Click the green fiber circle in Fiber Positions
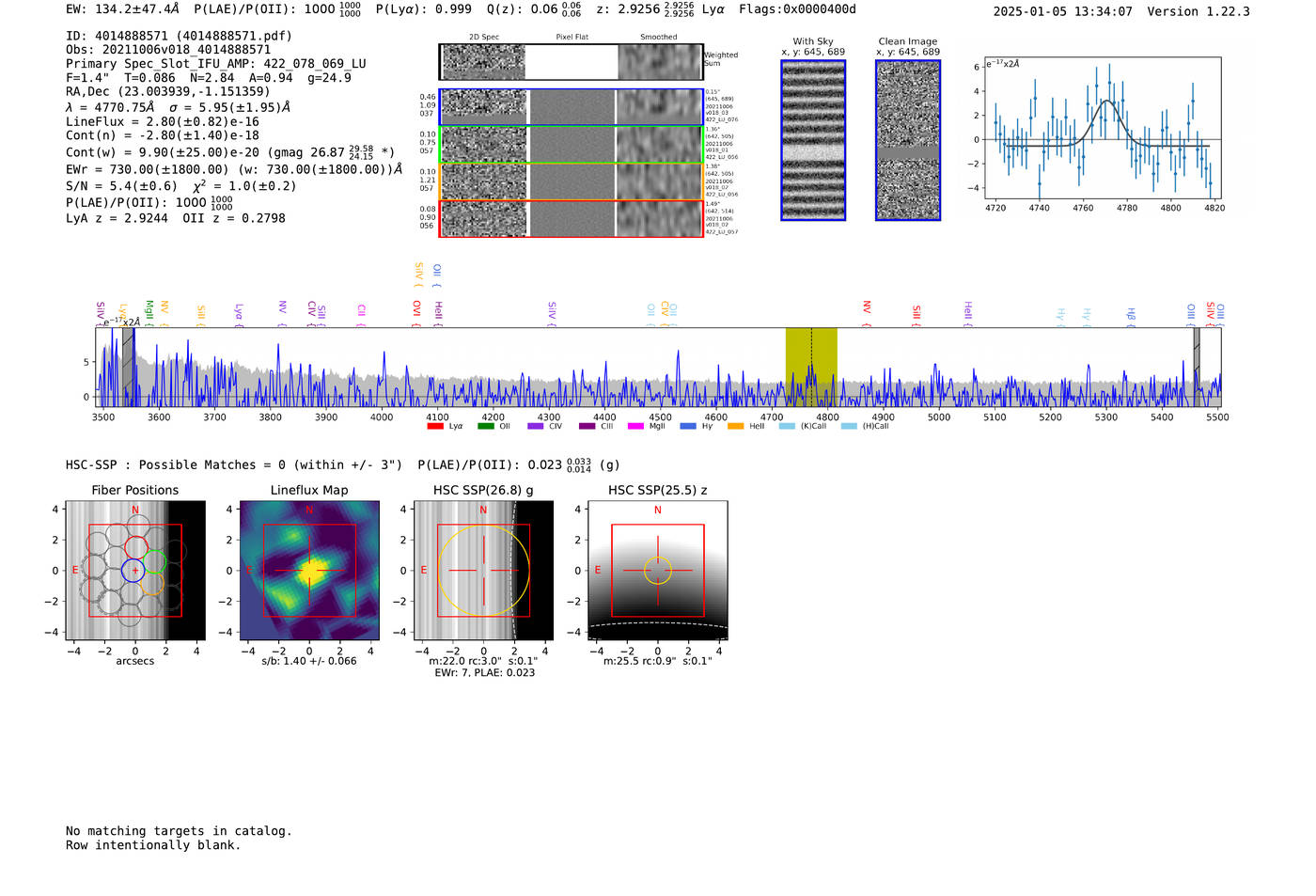Viewport: 1316px width, 896px height. click(154, 562)
